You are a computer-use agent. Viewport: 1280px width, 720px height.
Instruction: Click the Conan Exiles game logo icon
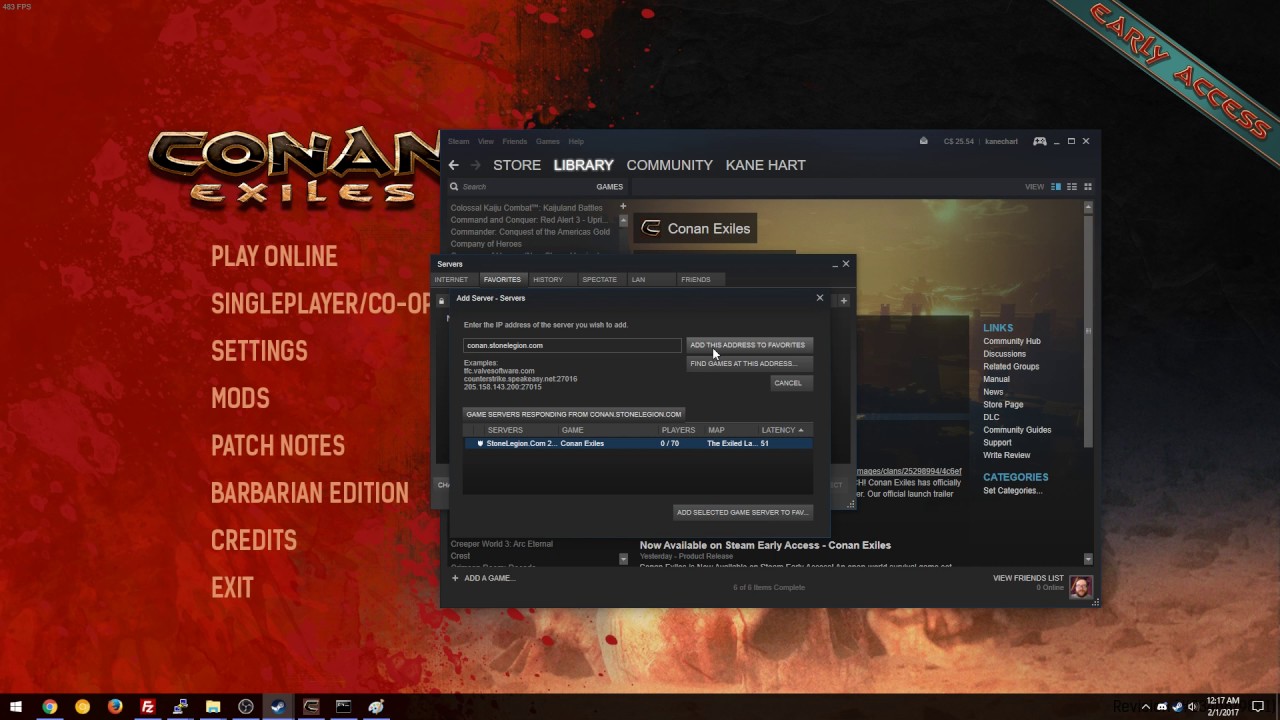pyautogui.click(x=651, y=228)
